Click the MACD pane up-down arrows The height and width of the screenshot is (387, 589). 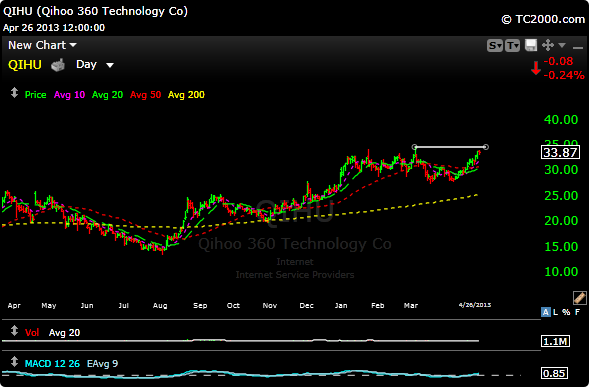[x=14, y=362]
